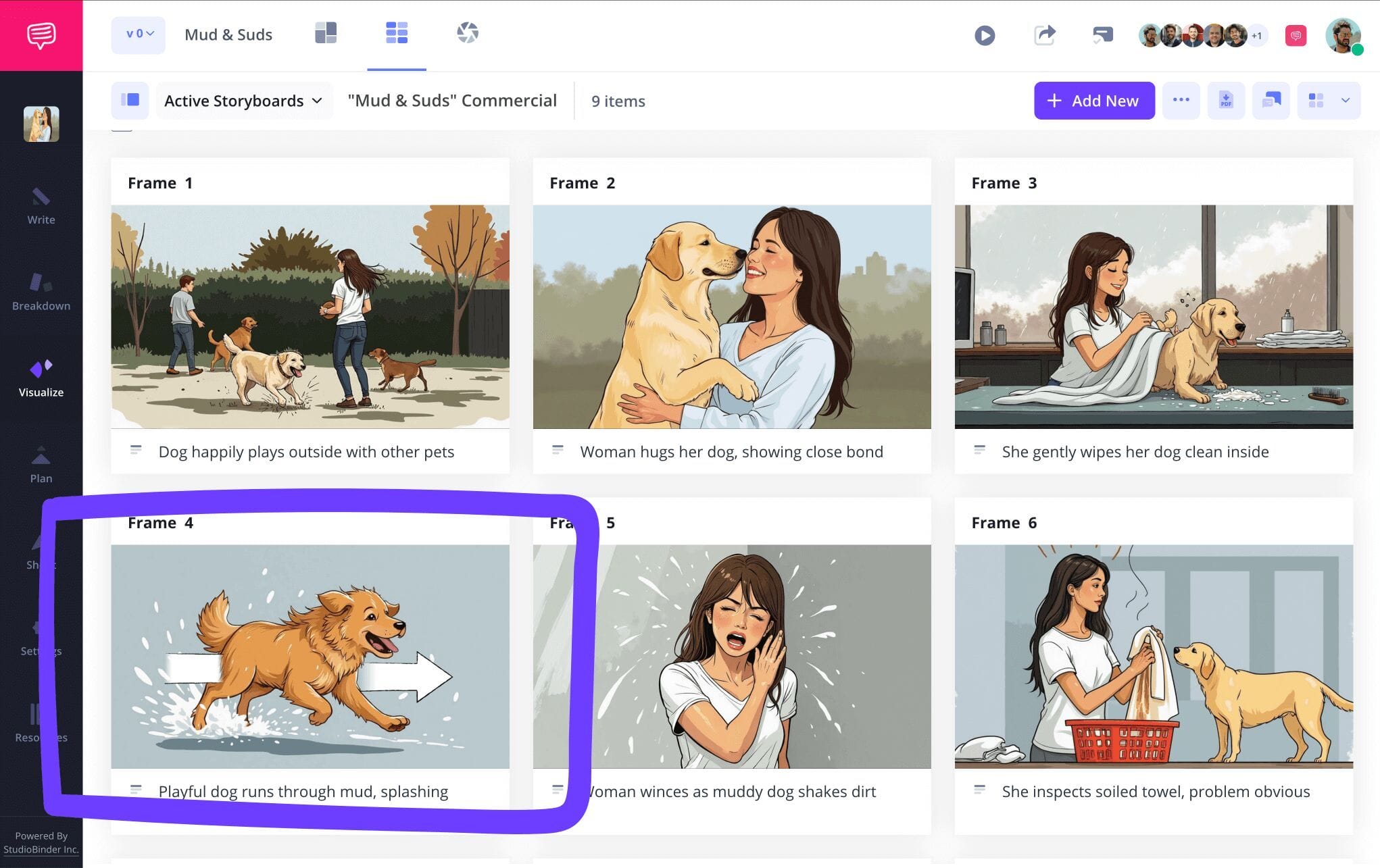Select the Frame 2 hugging dog image
Screen dimensions: 1380x868
[731, 317]
